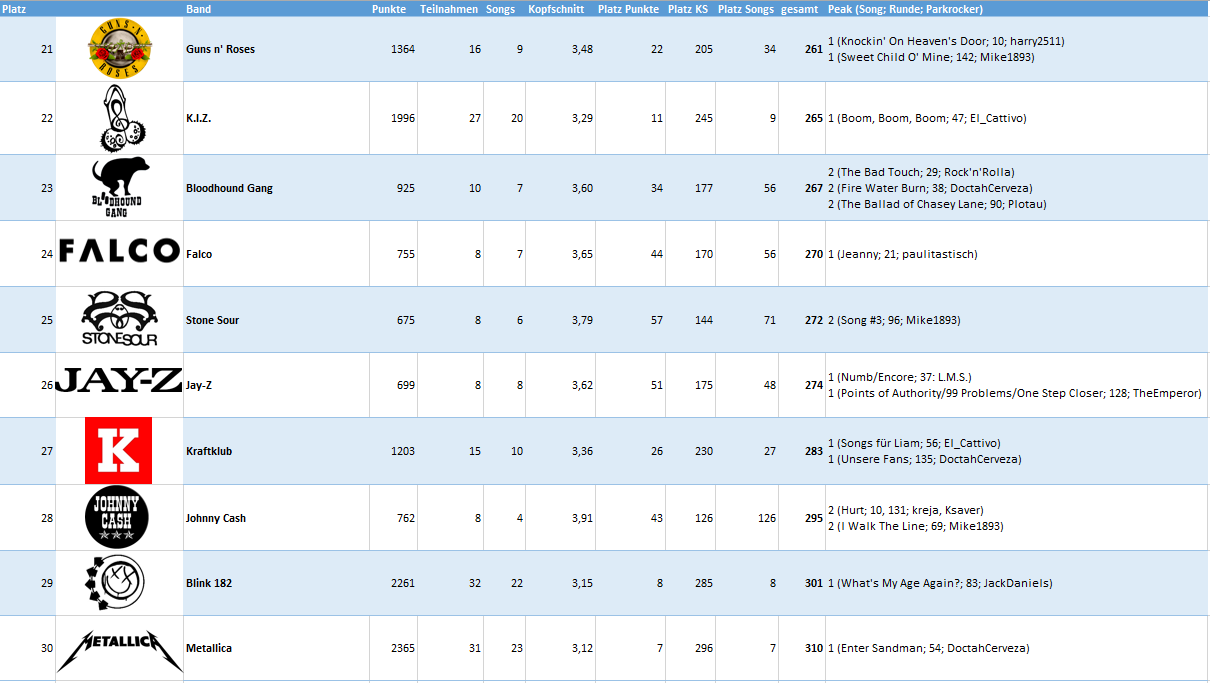Click Kopfschnitt value 3,48
The width and height of the screenshot is (1210, 683).
[x=582, y=49]
